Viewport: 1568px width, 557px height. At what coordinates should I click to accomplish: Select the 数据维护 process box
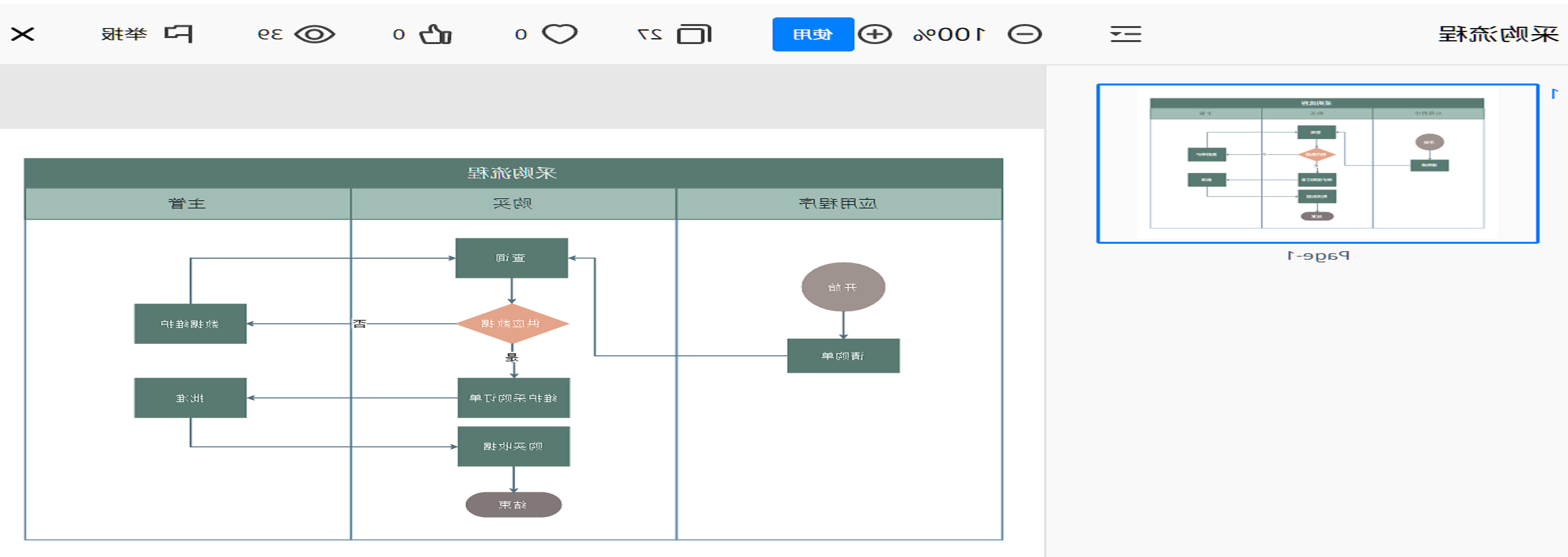[x=190, y=324]
